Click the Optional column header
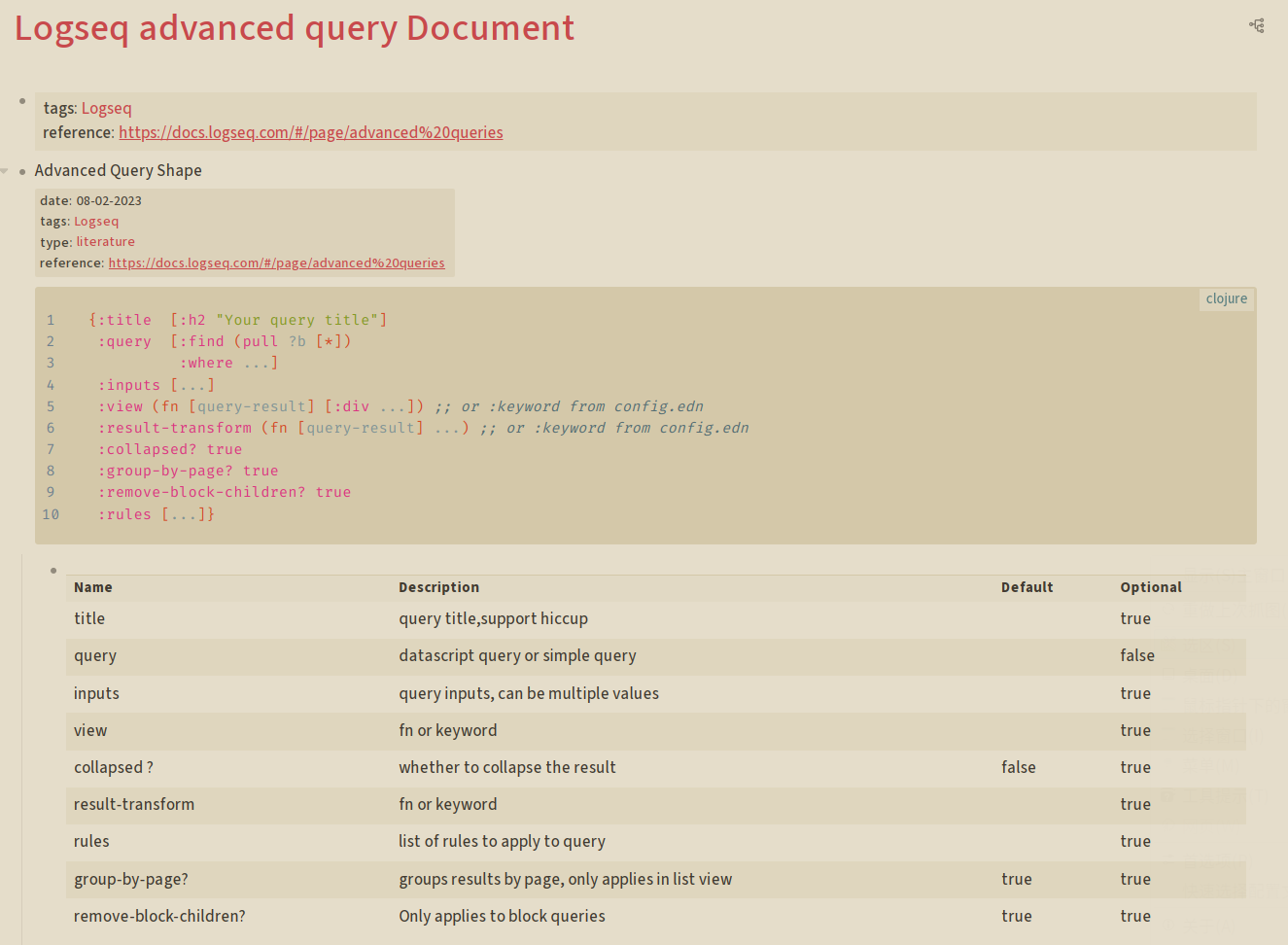Screen dimensions: 1288x945 (1151, 587)
